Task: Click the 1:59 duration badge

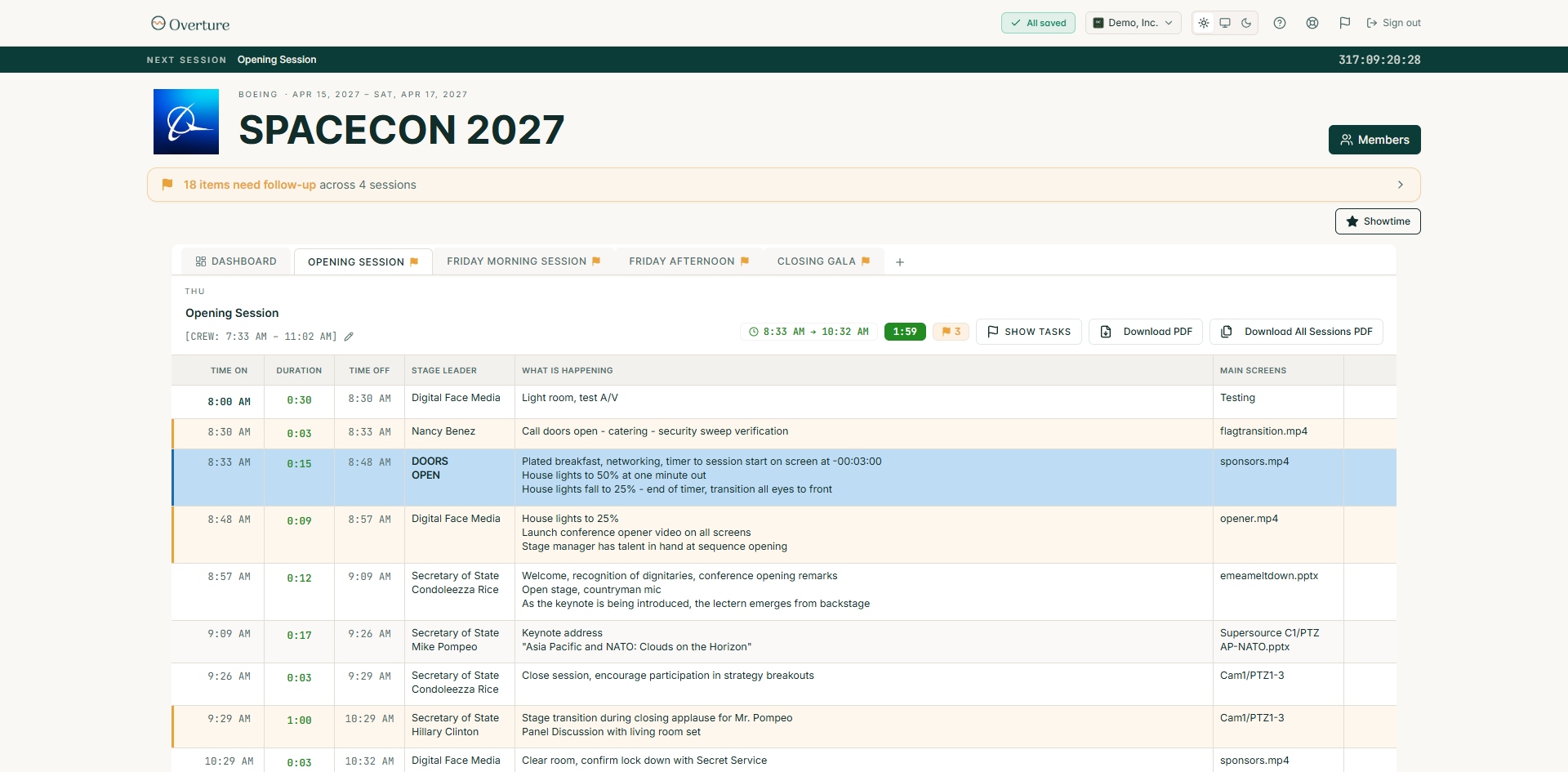Action: click(x=905, y=332)
